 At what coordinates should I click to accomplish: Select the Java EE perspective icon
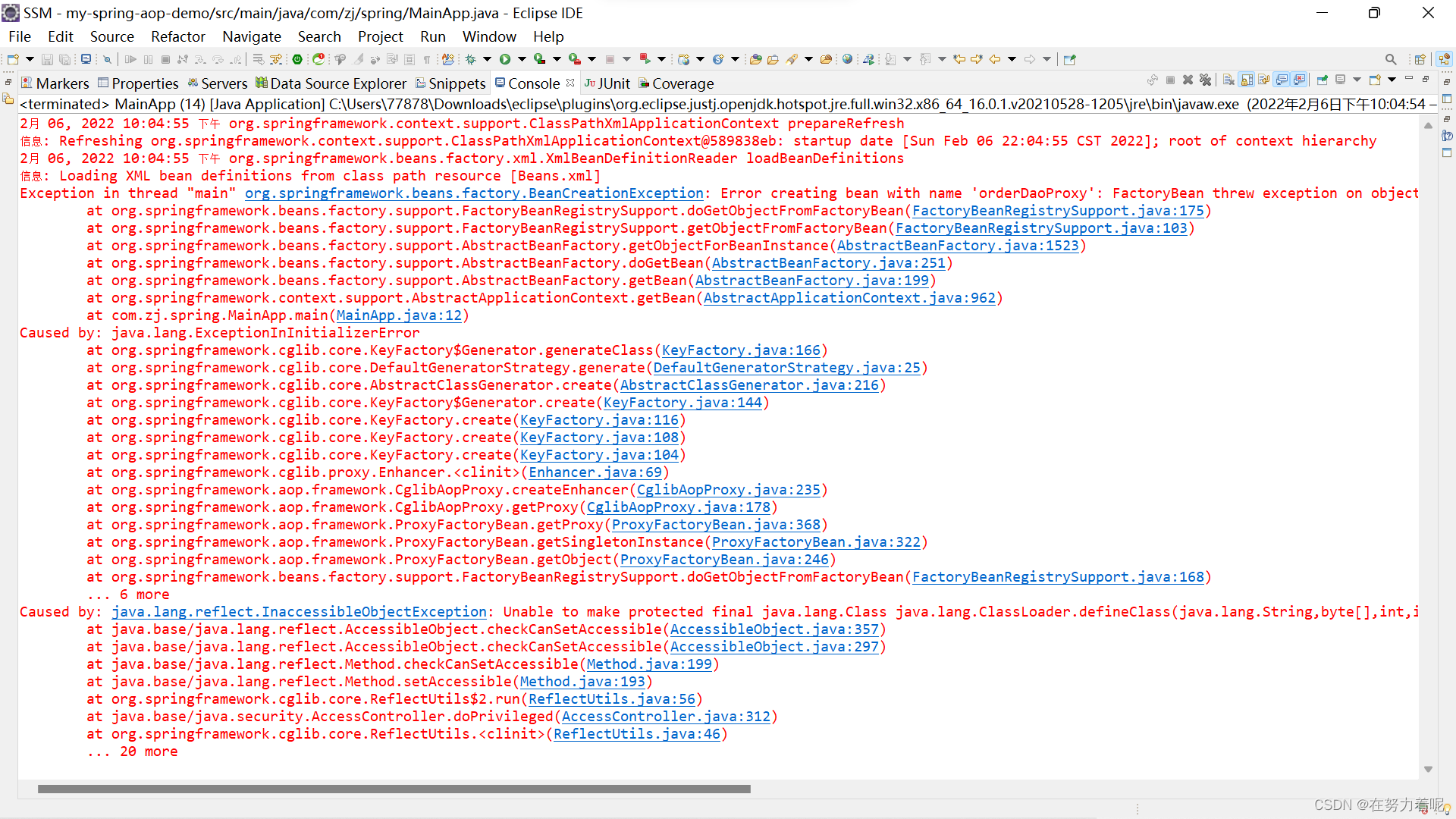[1445, 59]
